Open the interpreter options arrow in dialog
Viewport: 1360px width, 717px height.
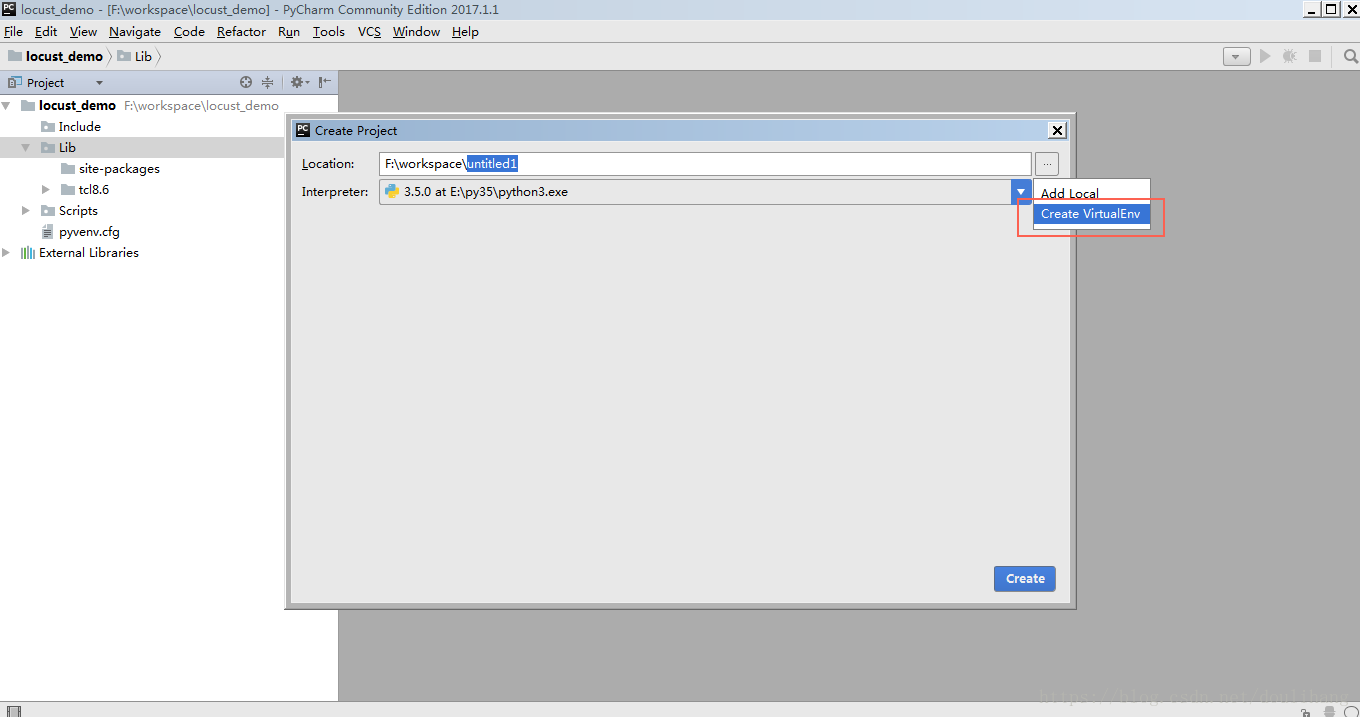(1020, 192)
